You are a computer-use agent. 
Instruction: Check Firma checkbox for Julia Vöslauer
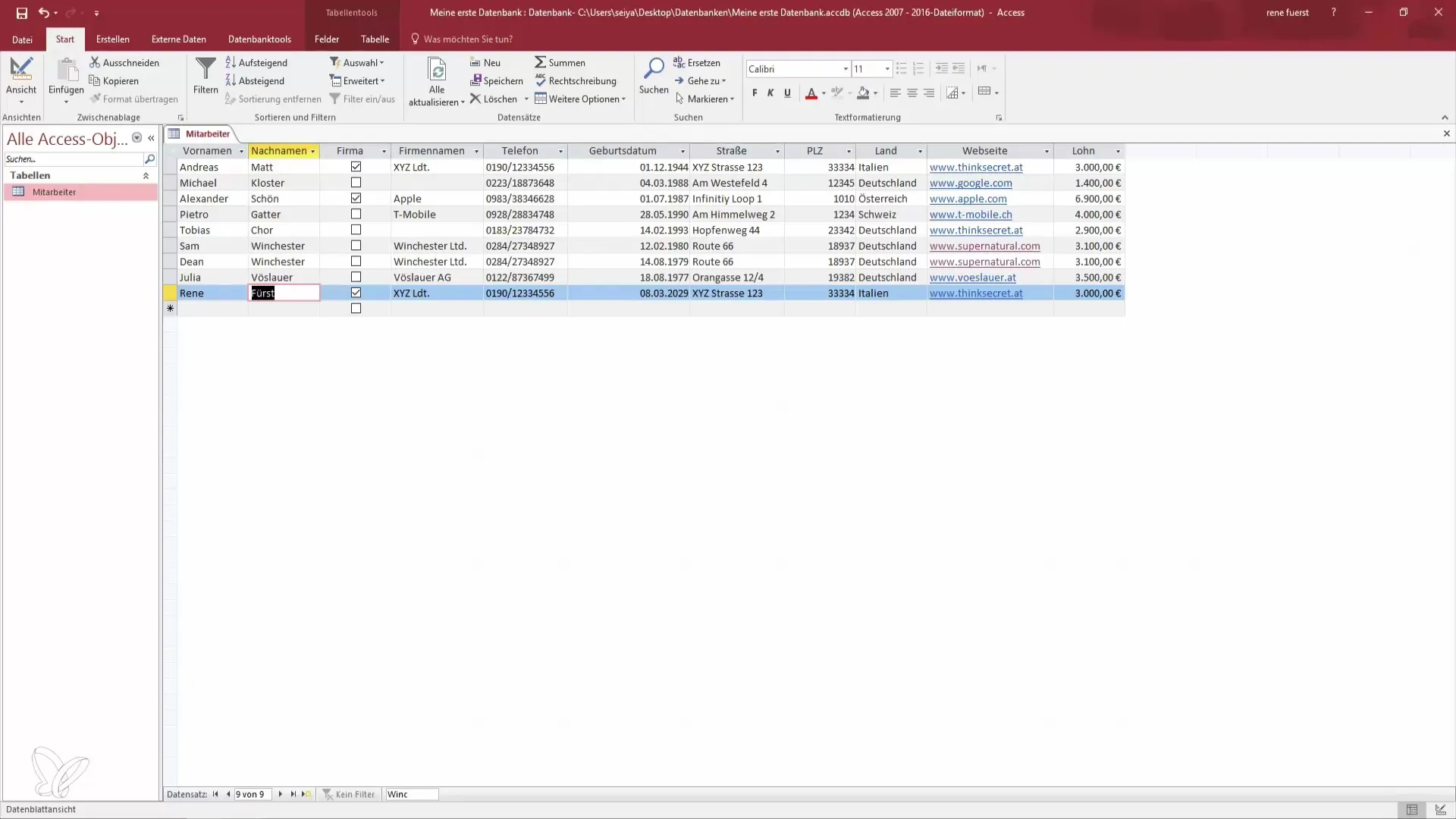356,277
